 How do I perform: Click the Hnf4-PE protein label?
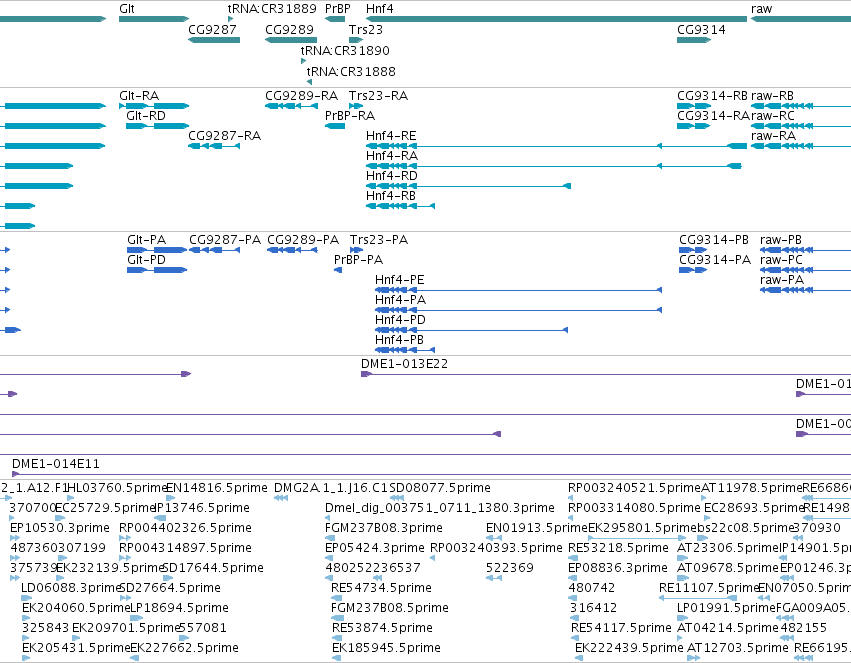(399, 280)
